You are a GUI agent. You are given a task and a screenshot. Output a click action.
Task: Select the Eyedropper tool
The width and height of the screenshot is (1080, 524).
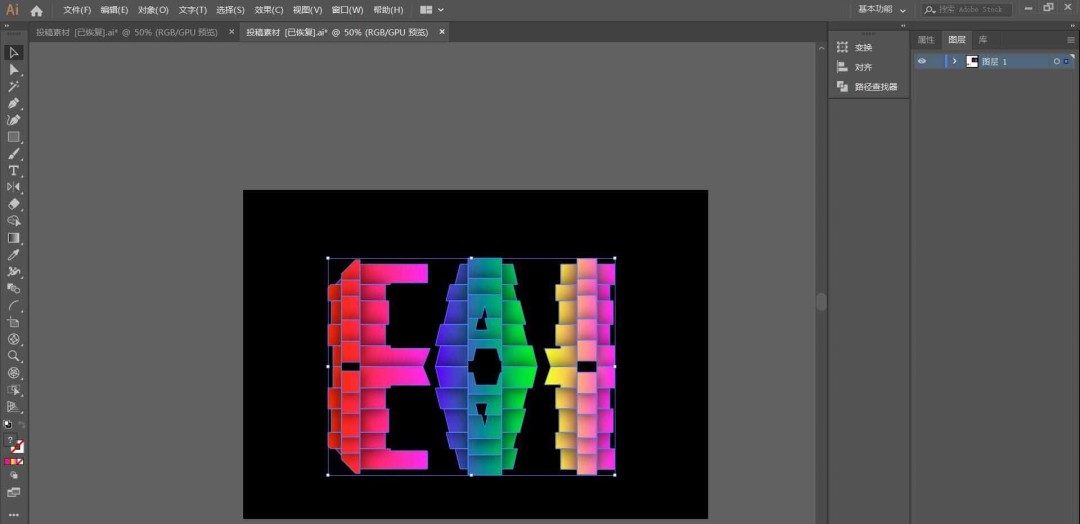(x=14, y=255)
